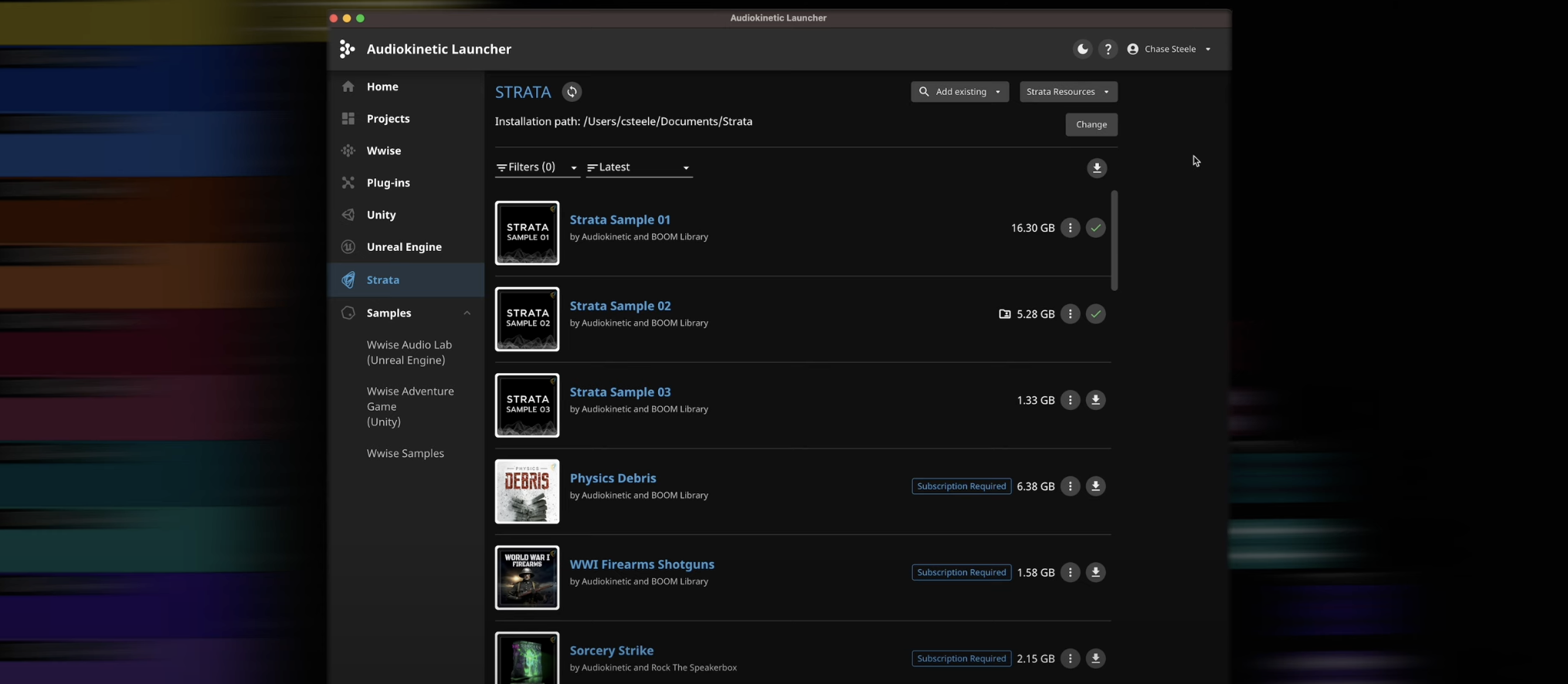Click the collection list vertical scrollbar
Screen dimensions: 1568x684
[1114, 240]
